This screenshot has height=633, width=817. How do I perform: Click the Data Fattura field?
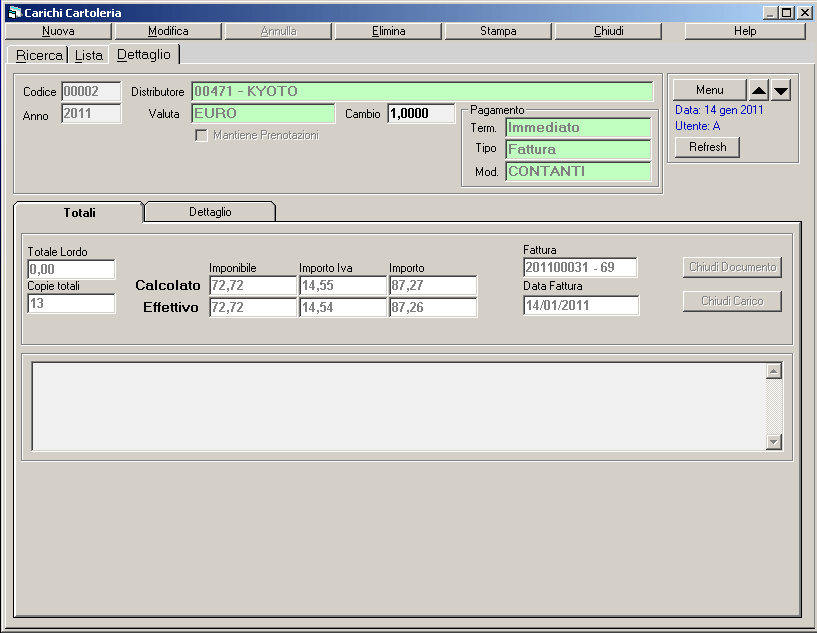click(x=581, y=305)
